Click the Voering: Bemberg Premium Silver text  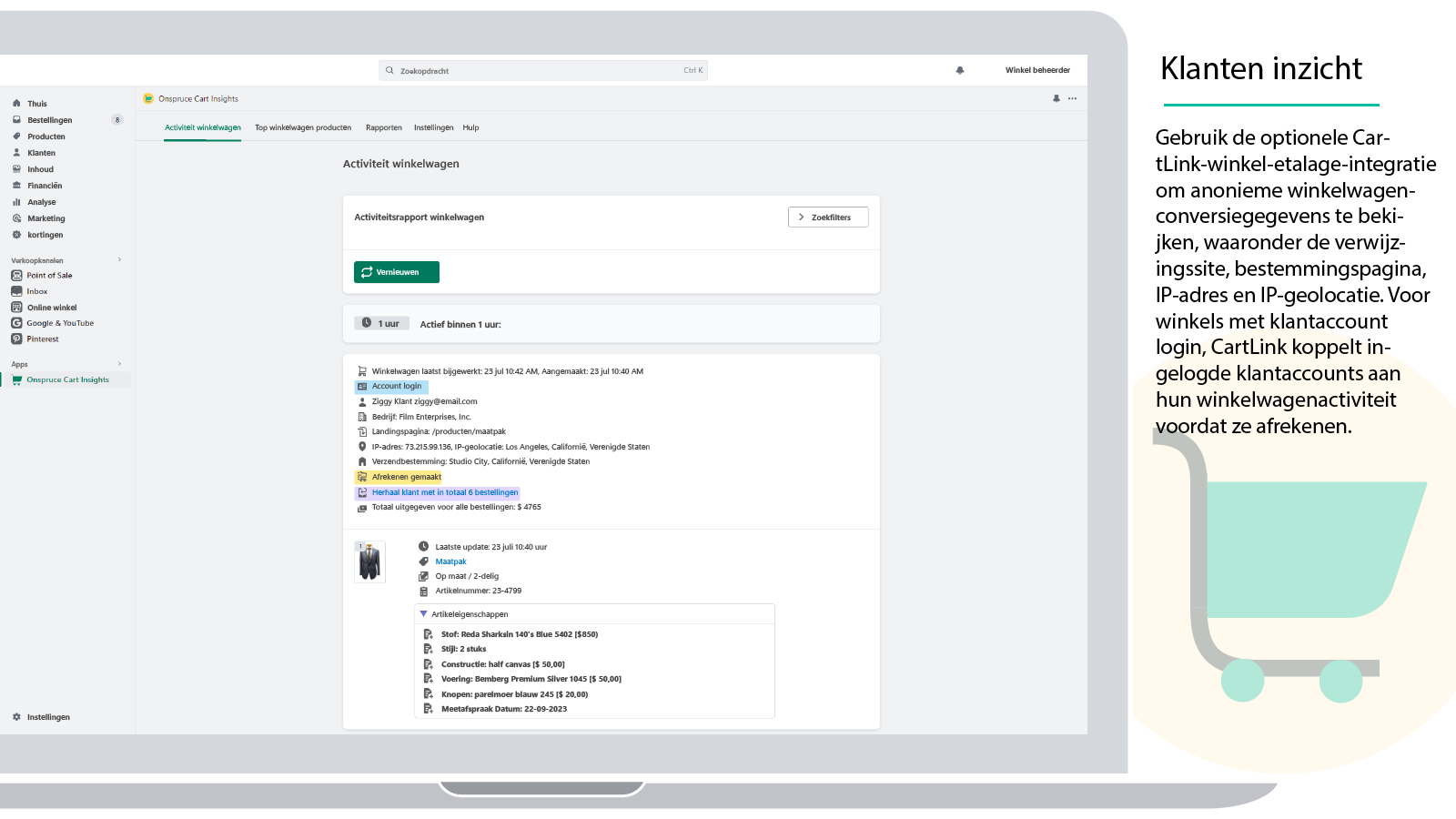pyautogui.click(x=531, y=679)
